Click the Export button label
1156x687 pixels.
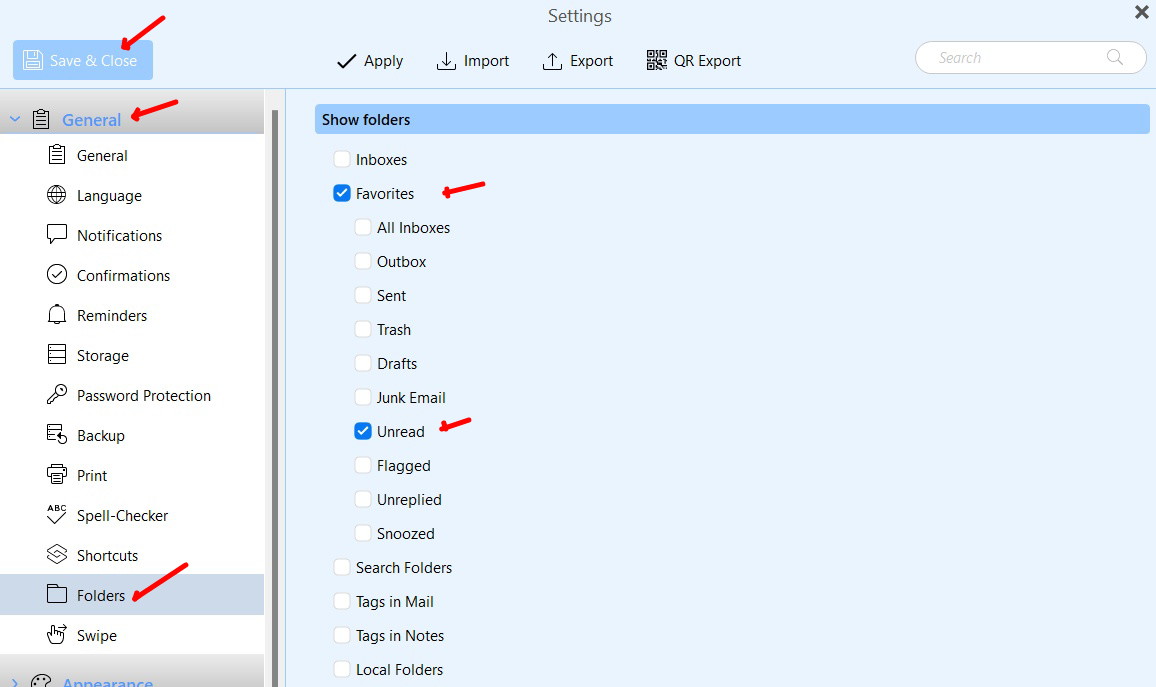(591, 60)
